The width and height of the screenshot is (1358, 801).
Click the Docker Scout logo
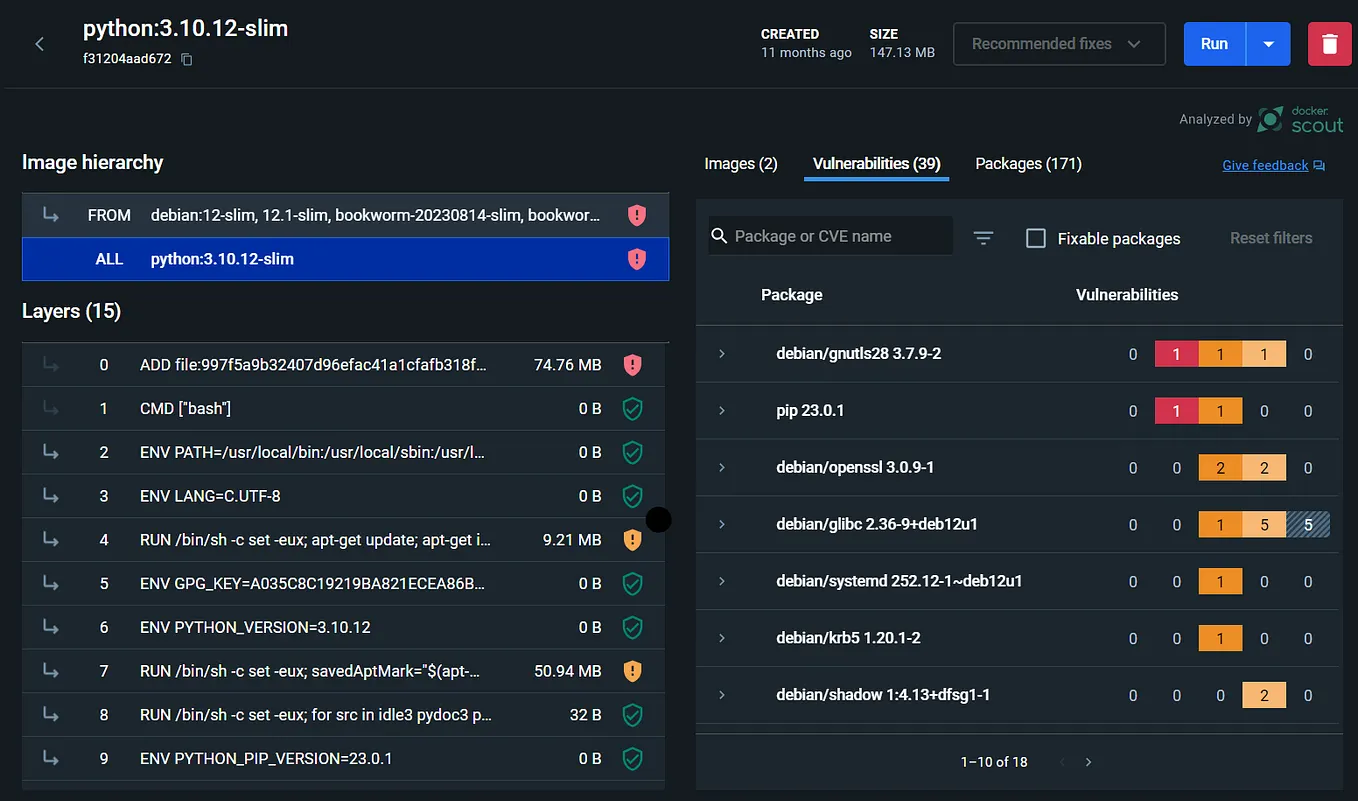1299,118
